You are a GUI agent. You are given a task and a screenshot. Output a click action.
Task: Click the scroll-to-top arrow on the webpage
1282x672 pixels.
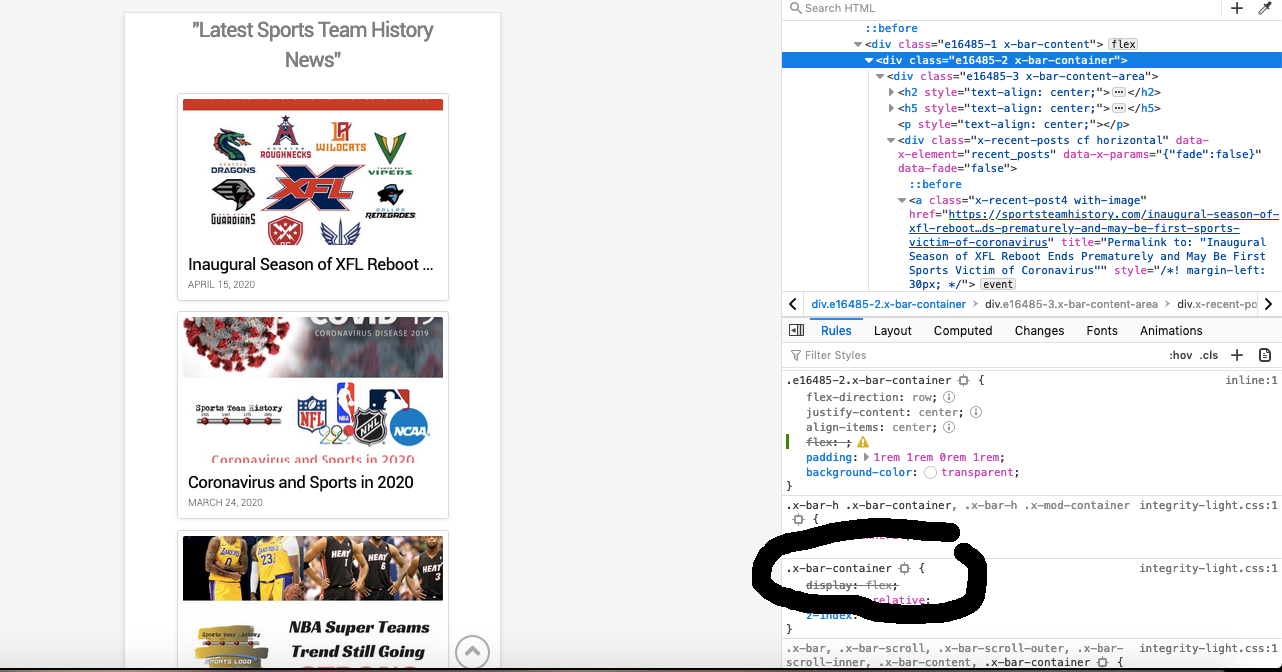472,652
